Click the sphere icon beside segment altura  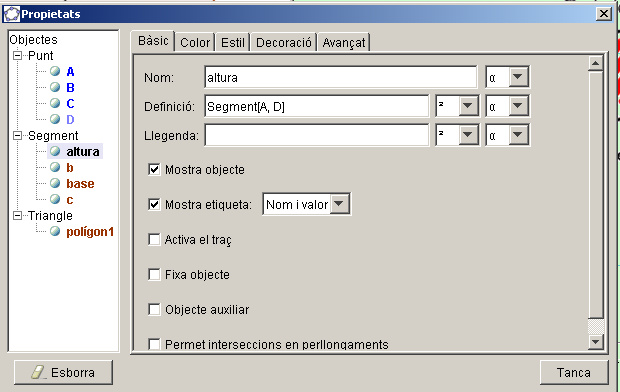pyautogui.click(x=55, y=151)
